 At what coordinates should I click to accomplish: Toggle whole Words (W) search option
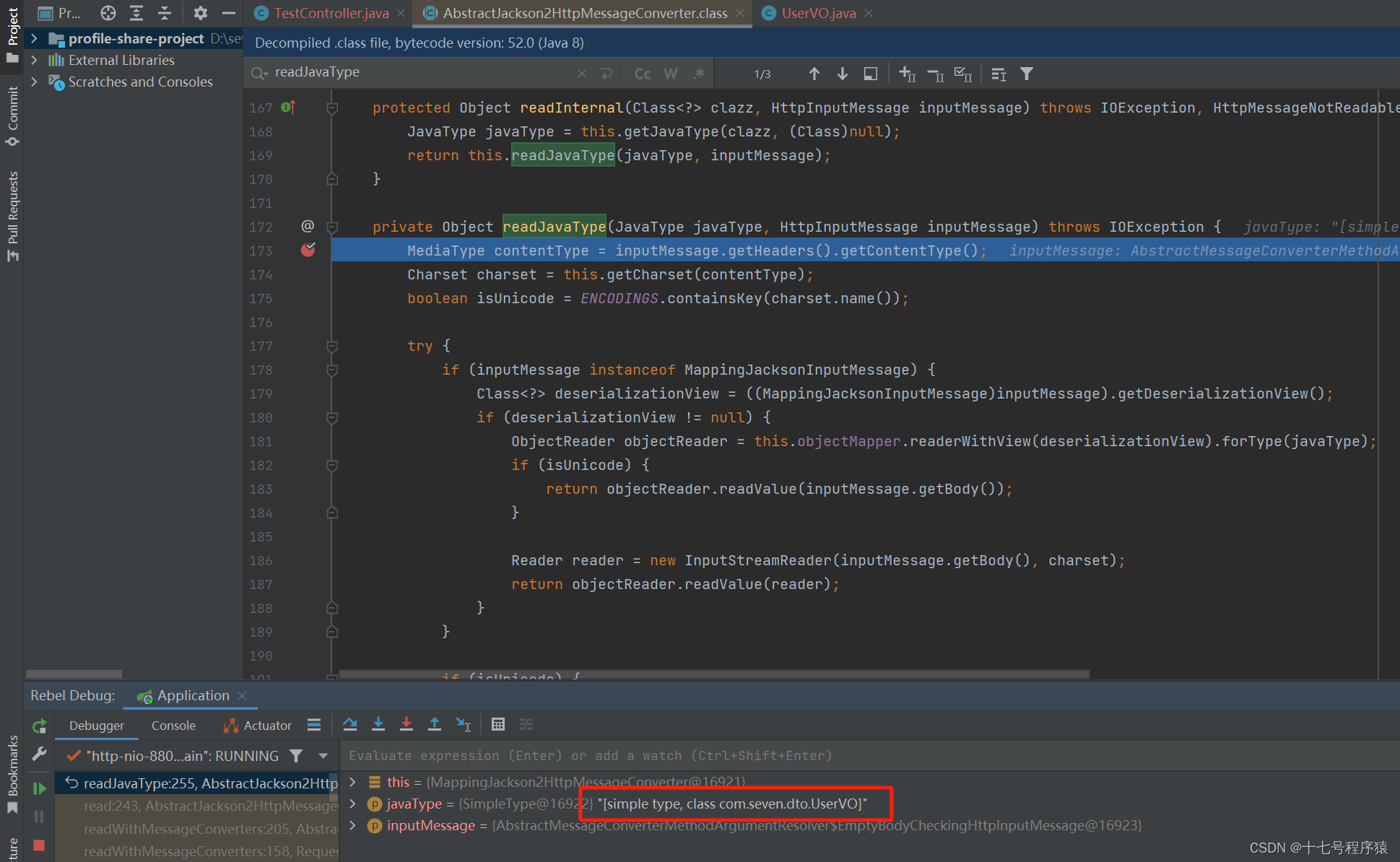point(671,74)
